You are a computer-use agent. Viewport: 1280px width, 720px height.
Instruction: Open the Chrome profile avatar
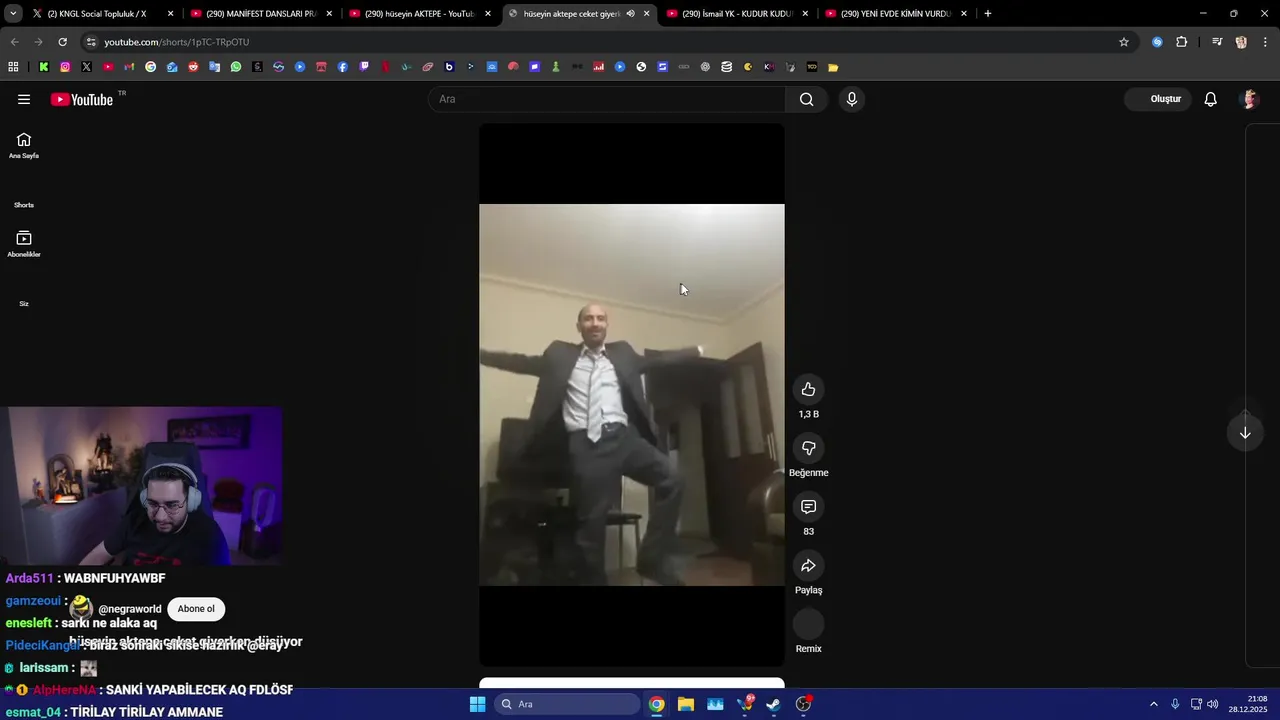pos(1241,42)
